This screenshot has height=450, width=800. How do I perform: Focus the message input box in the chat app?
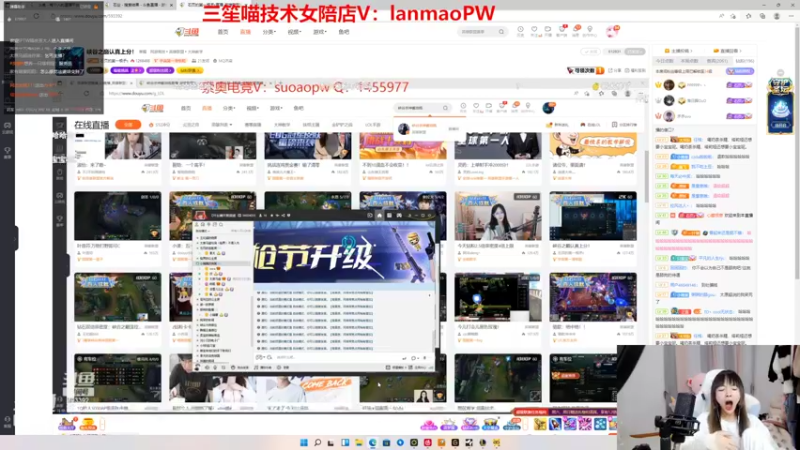click(x=337, y=358)
